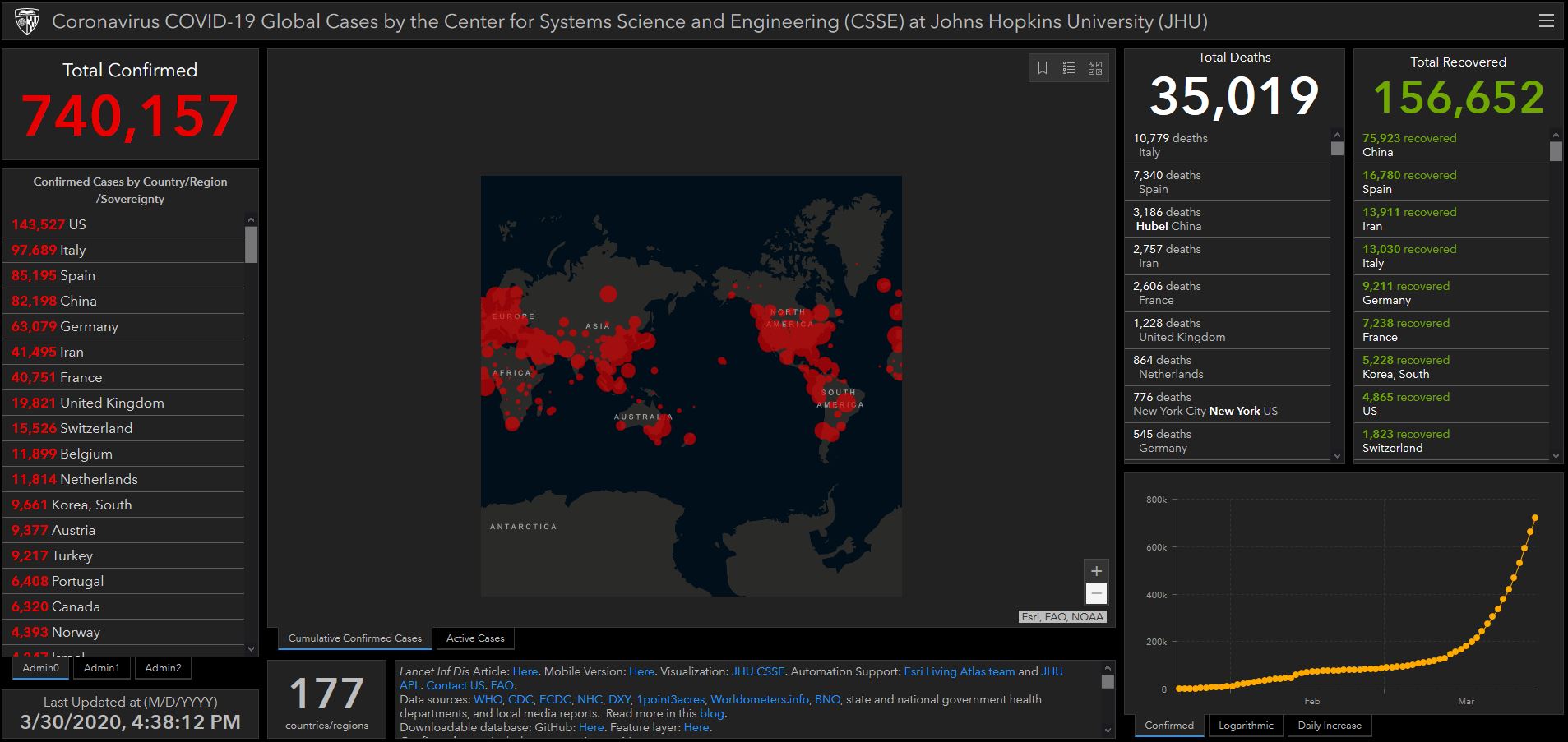The height and width of the screenshot is (742, 1568).
Task: Open the Lancet article Here link
Action: [x=525, y=671]
